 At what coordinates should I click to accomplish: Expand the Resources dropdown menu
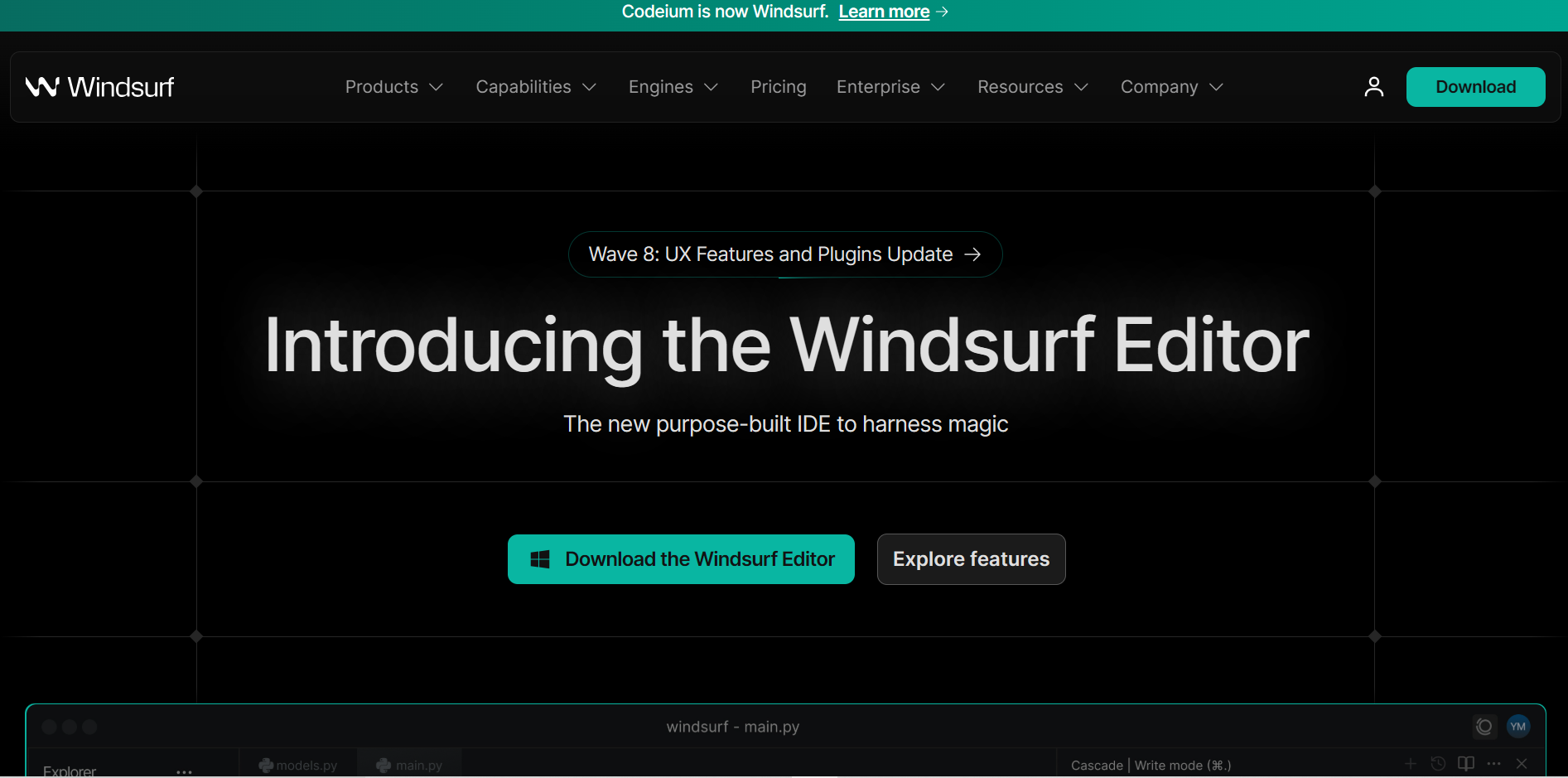pos(1033,87)
